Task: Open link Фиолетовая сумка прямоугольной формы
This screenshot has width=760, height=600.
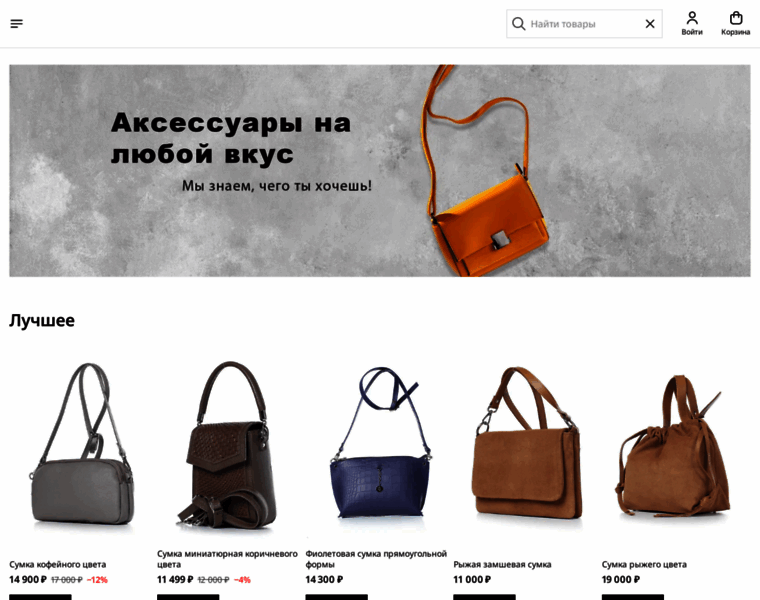Action: 376,559
